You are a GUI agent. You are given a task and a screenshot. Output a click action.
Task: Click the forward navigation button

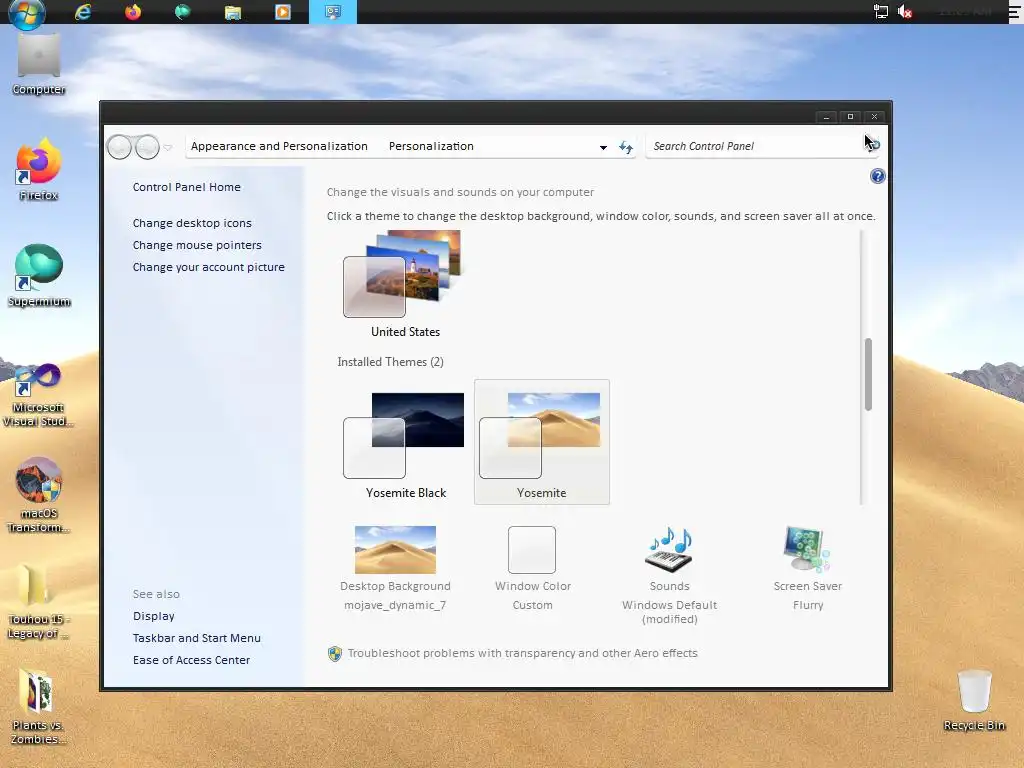click(x=147, y=147)
